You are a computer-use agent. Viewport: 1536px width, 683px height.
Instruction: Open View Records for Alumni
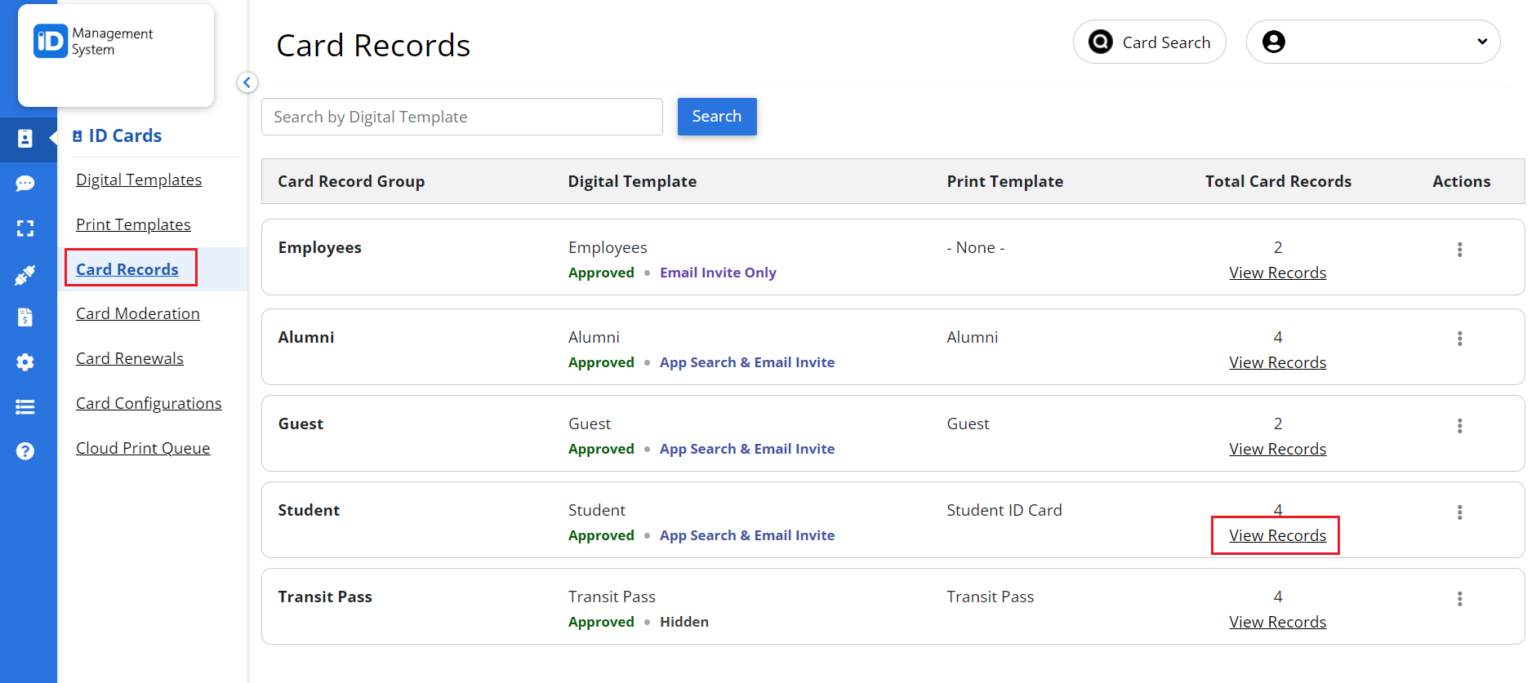tap(1277, 361)
